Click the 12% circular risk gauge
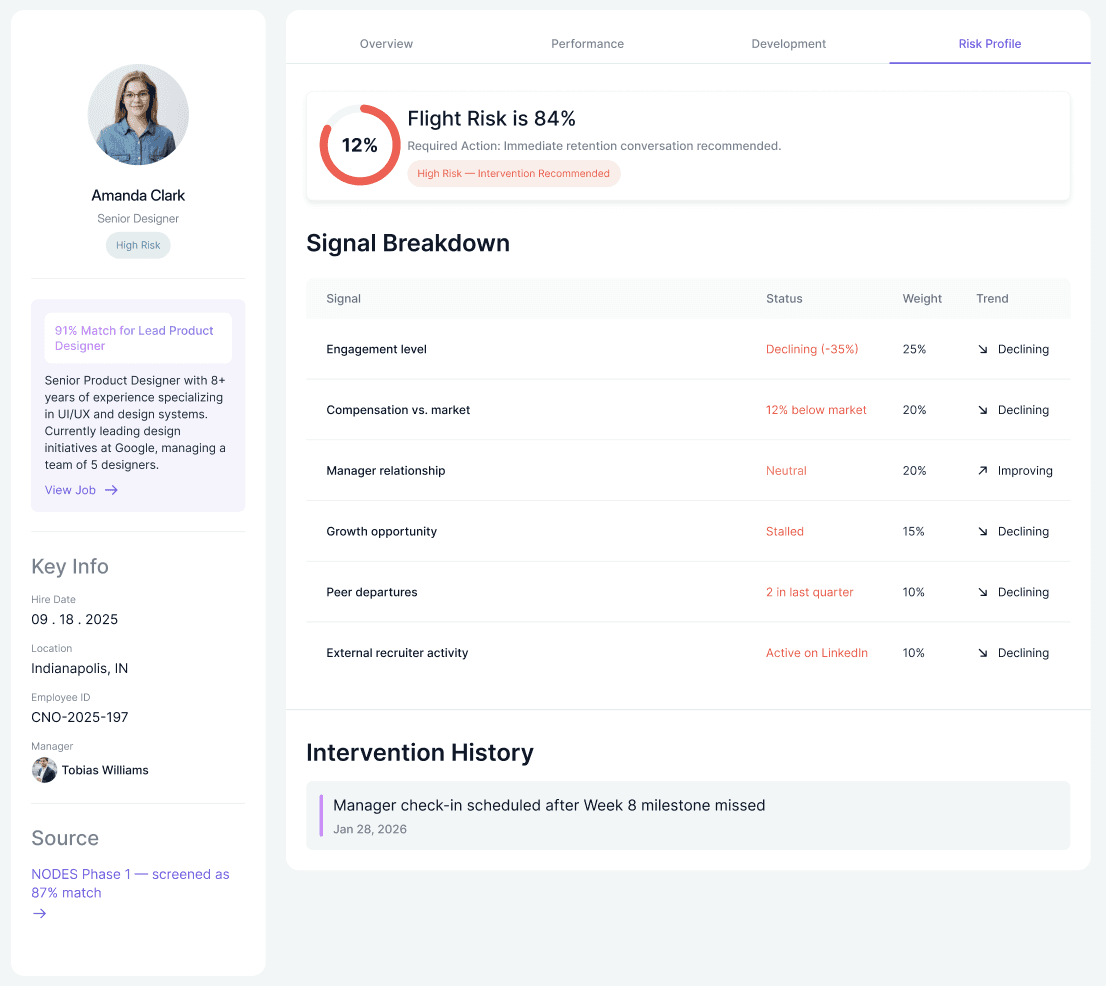1106x986 pixels. coord(360,145)
